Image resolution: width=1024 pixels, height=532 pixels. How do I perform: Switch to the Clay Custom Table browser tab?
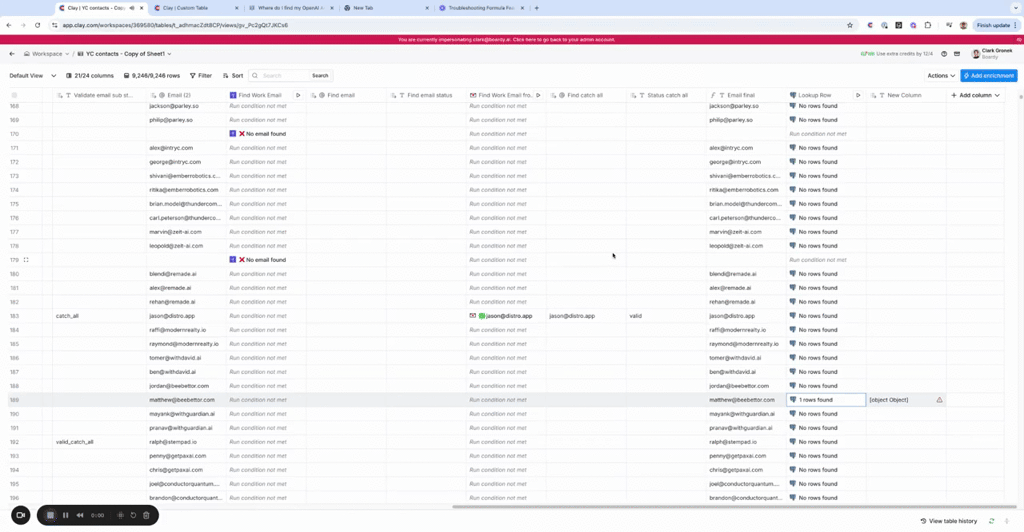pos(194,8)
